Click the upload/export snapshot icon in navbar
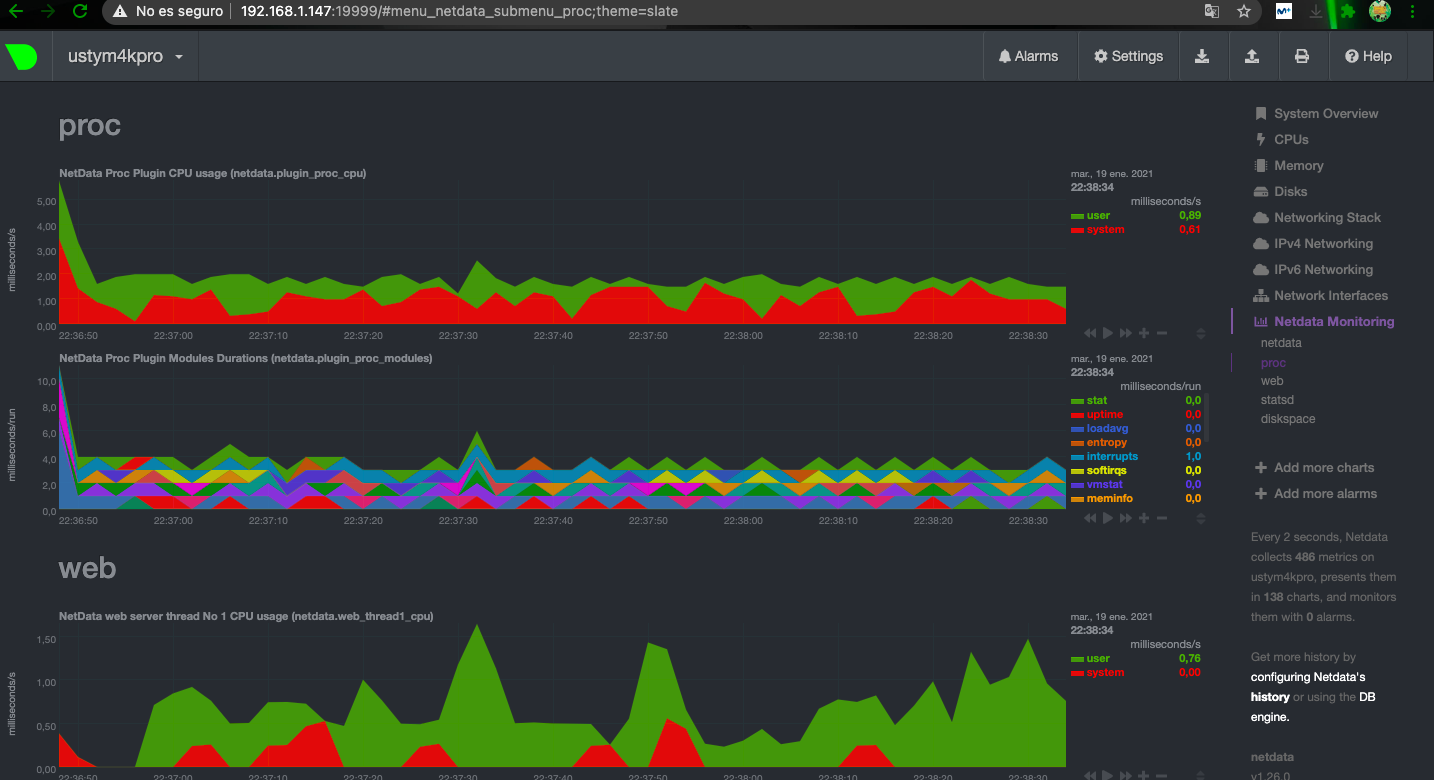Viewport: 1434px width, 780px height. point(1252,57)
